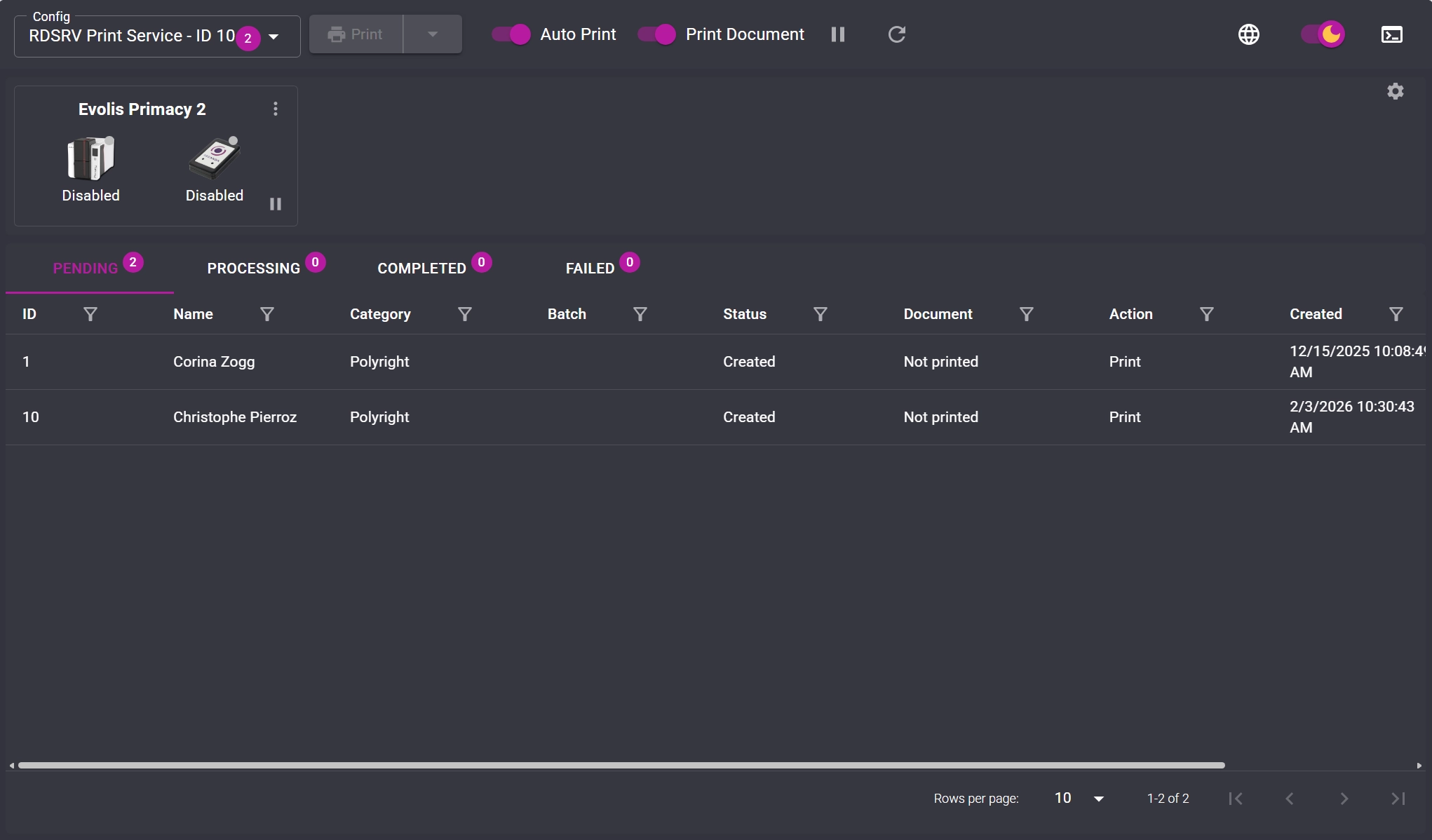Filter the Name column
1432x840 pixels.
click(267, 314)
